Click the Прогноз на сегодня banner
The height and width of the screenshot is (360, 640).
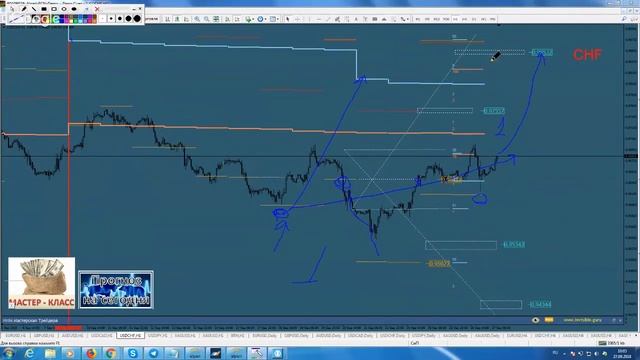(116, 290)
